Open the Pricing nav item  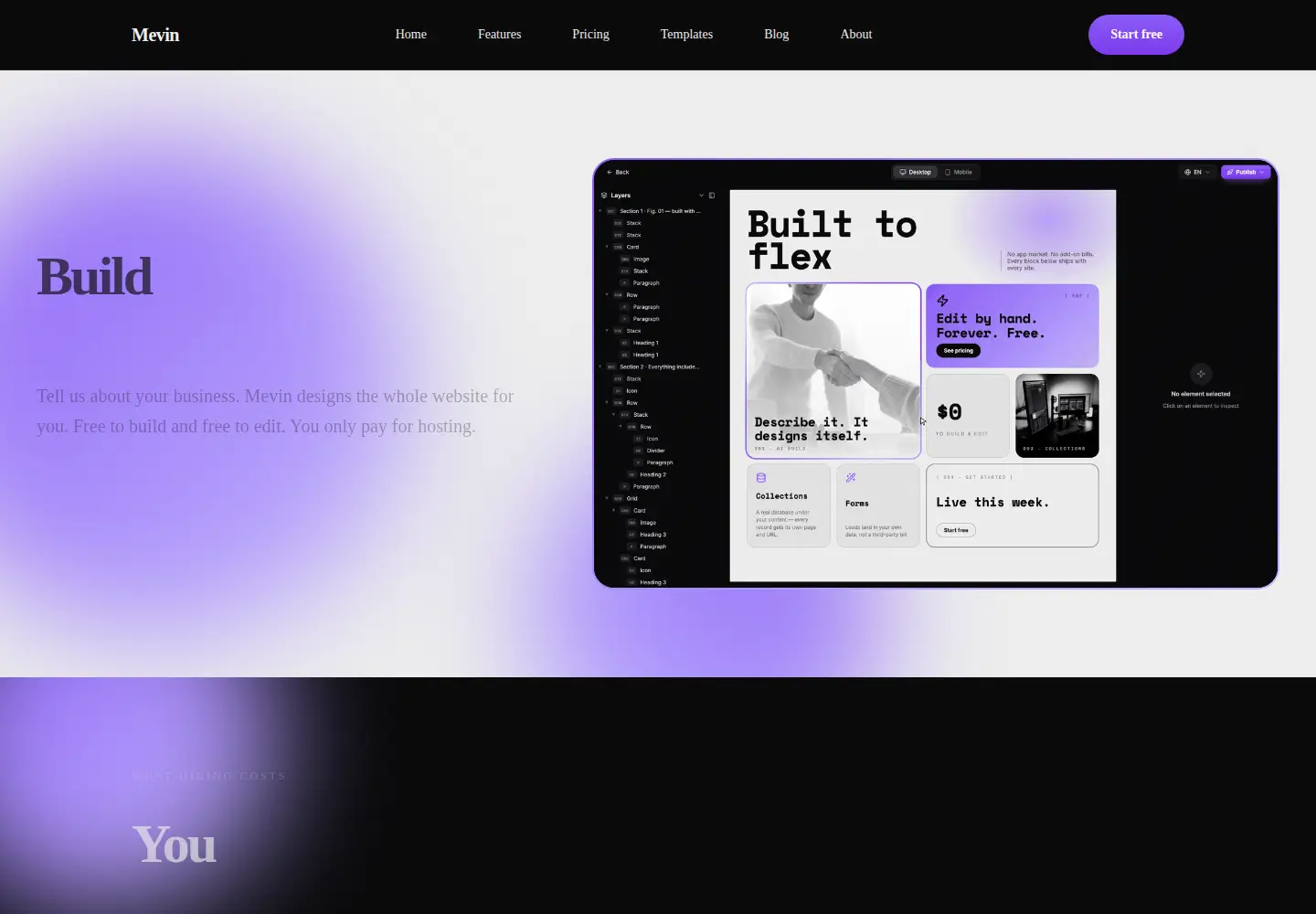[590, 35]
